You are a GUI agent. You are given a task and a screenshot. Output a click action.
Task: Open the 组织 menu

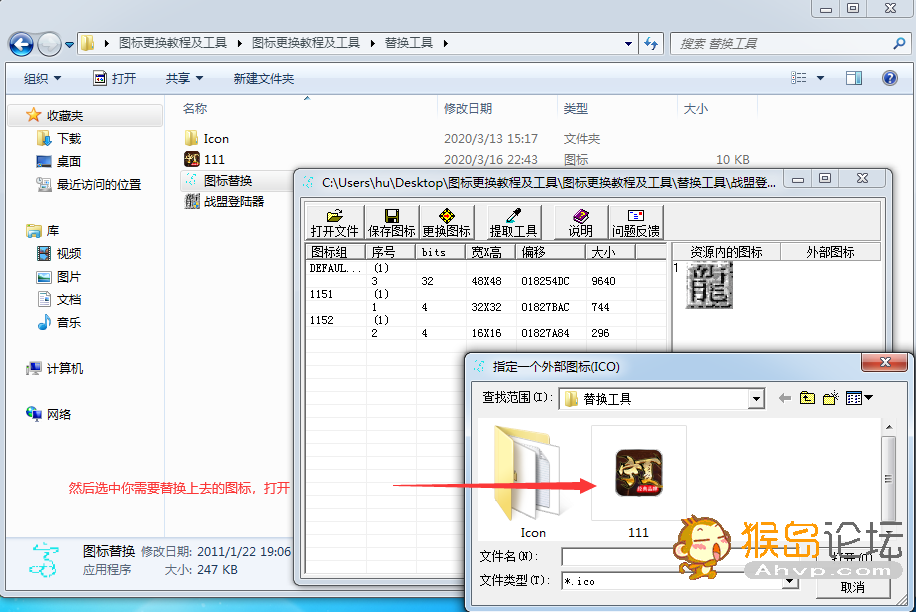tap(42, 78)
